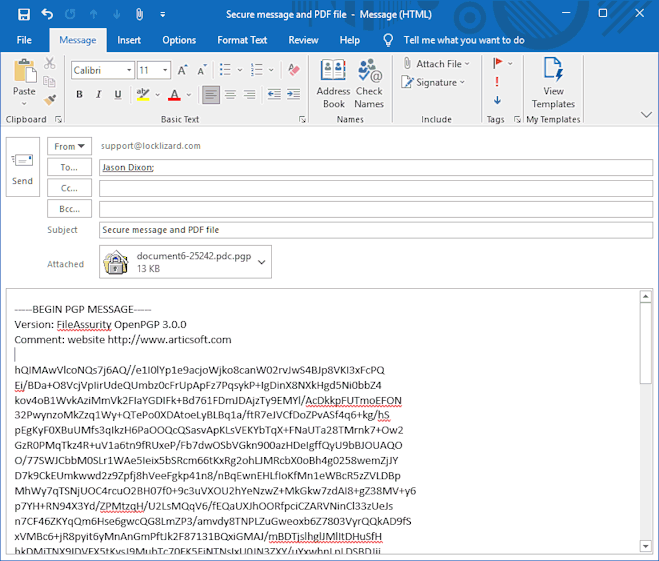
Task: Decrease paragraph indent
Action: pos(274,94)
